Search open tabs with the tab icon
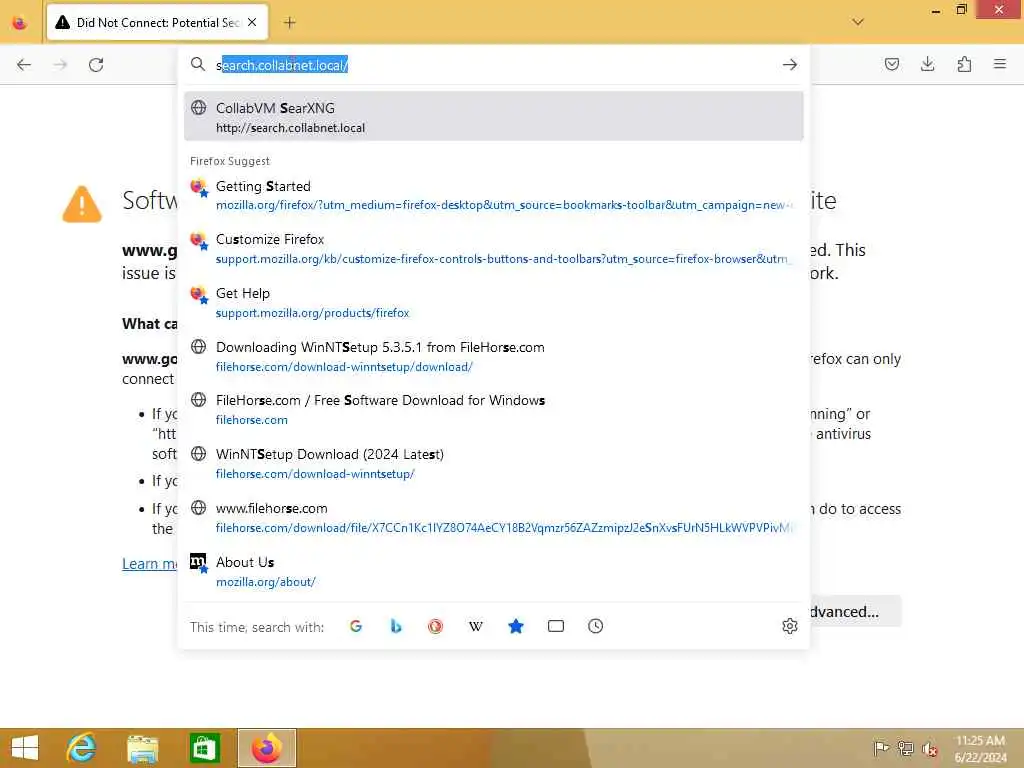This screenshot has width=1024, height=768. [556, 626]
